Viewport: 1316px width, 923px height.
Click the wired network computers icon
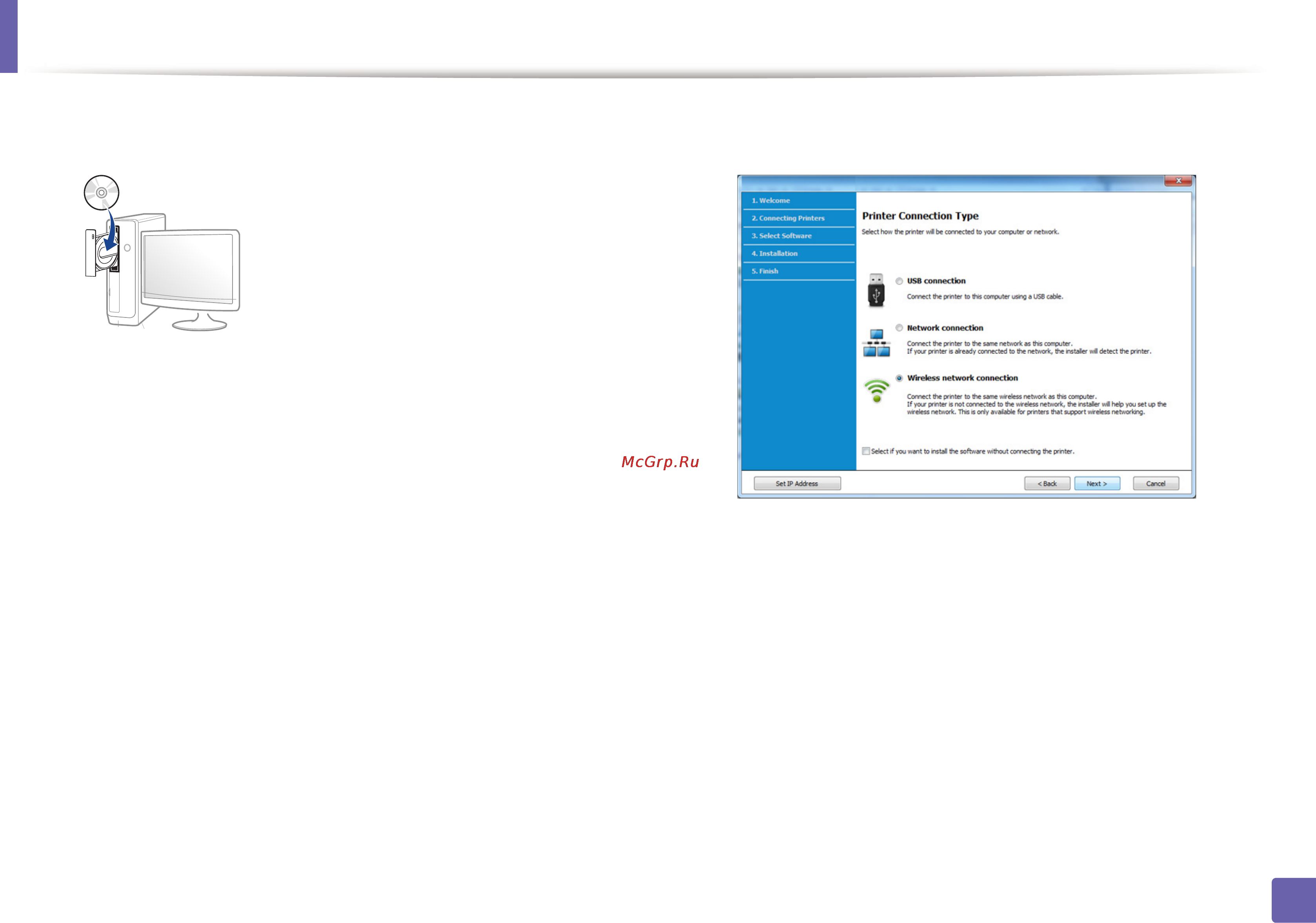click(876, 343)
